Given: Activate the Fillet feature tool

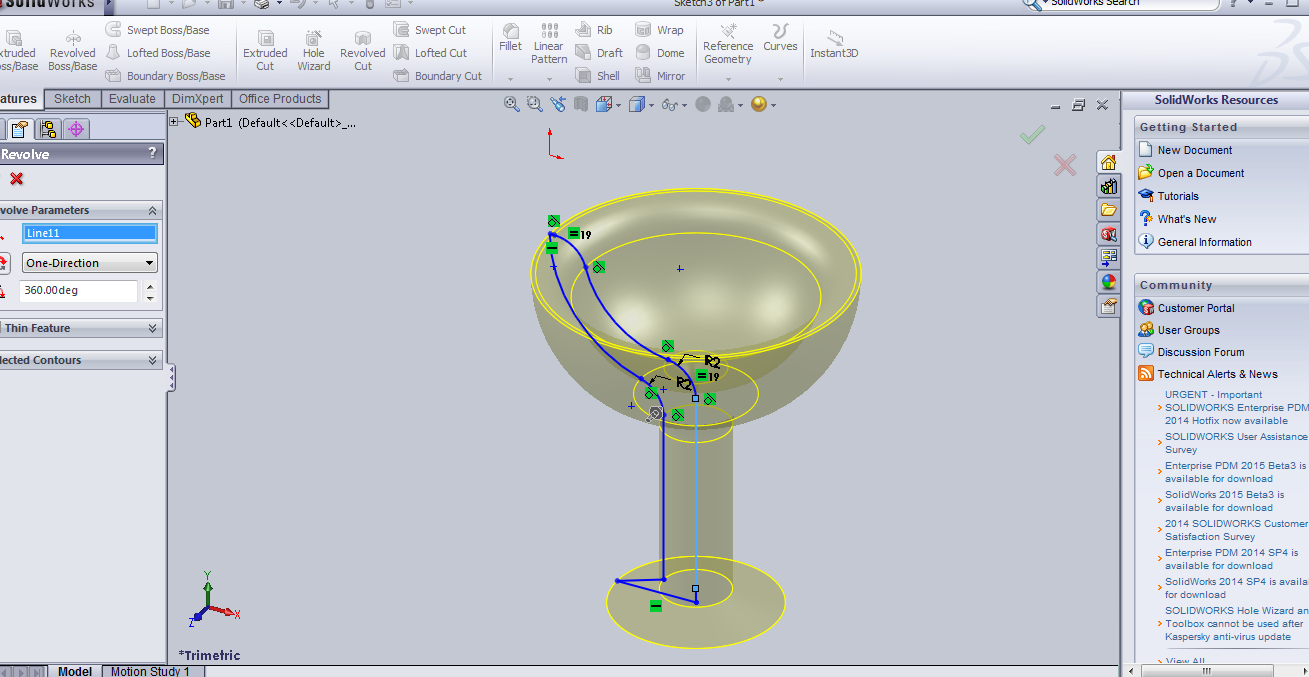Looking at the screenshot, I should [x=510, y=42].
